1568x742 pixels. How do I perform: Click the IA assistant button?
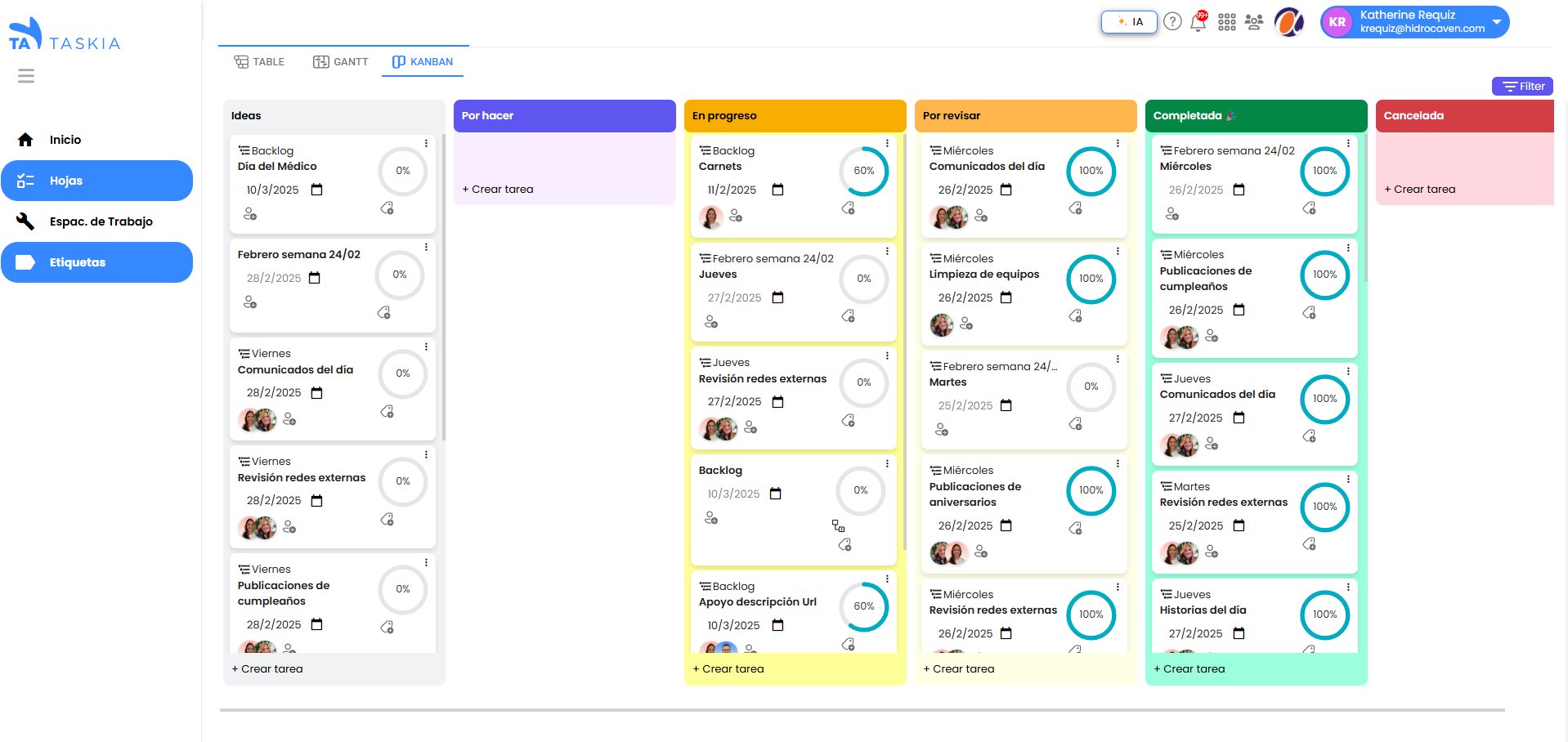click(x=1129, y=22)
